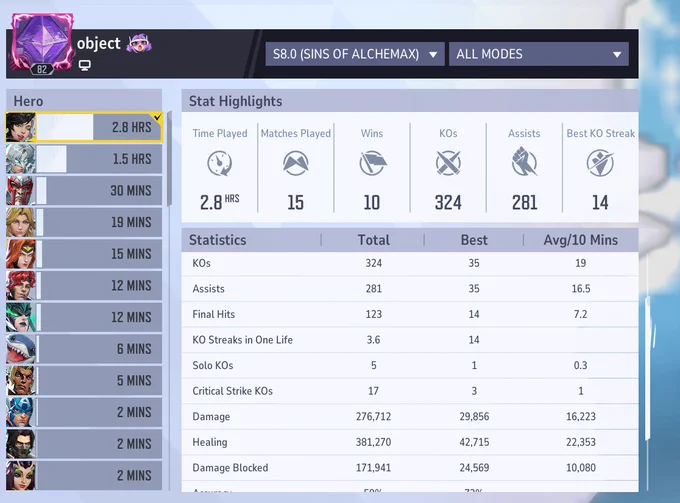The image size is (680, 503).
Task: Click the Assists statistics row label
Action: pos(209,289)
